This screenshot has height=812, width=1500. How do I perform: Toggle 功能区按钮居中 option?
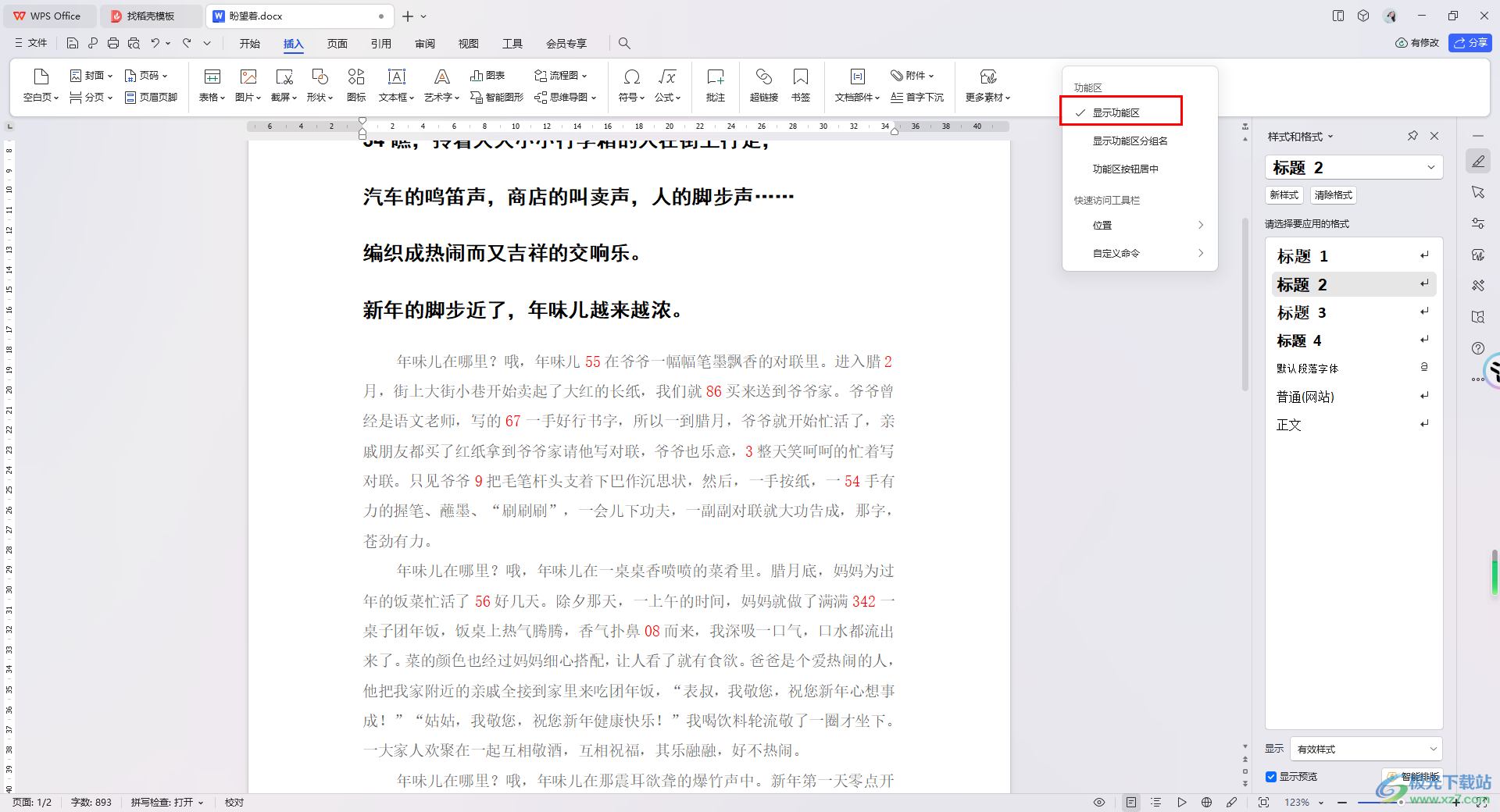pos(1140,169)
